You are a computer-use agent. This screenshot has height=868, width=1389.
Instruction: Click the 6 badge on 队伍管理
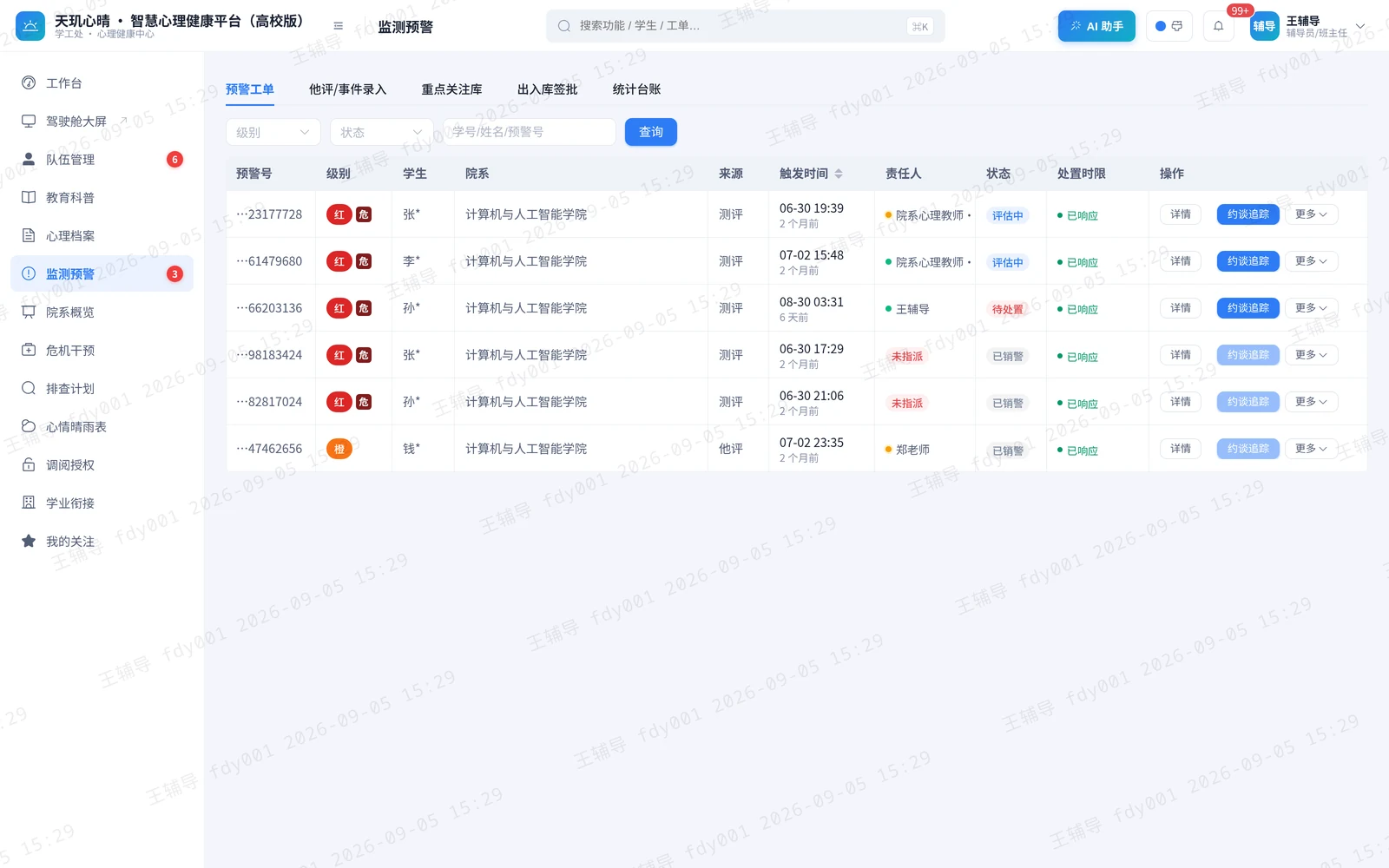point(174,160)
